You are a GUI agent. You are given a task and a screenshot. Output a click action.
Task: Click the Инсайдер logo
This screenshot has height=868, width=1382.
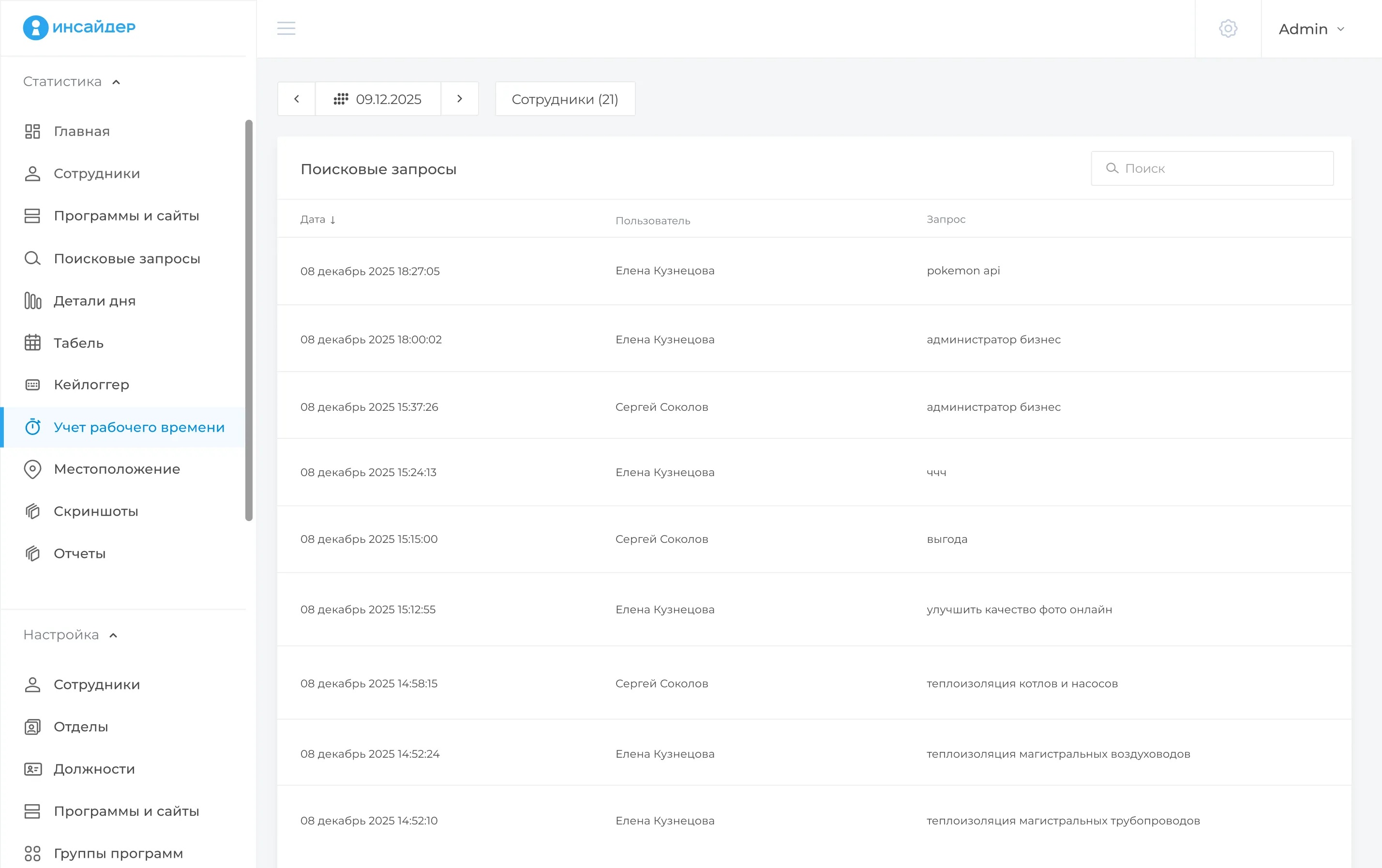click(x=79, y=28)
